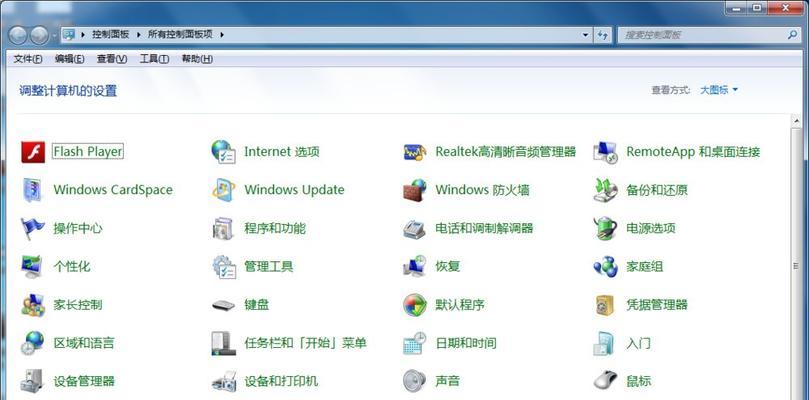Expand the arrow after 所有控制面板项 breadcrumb
The width and height of the screenshot is (809, 400).
[222, 35]
